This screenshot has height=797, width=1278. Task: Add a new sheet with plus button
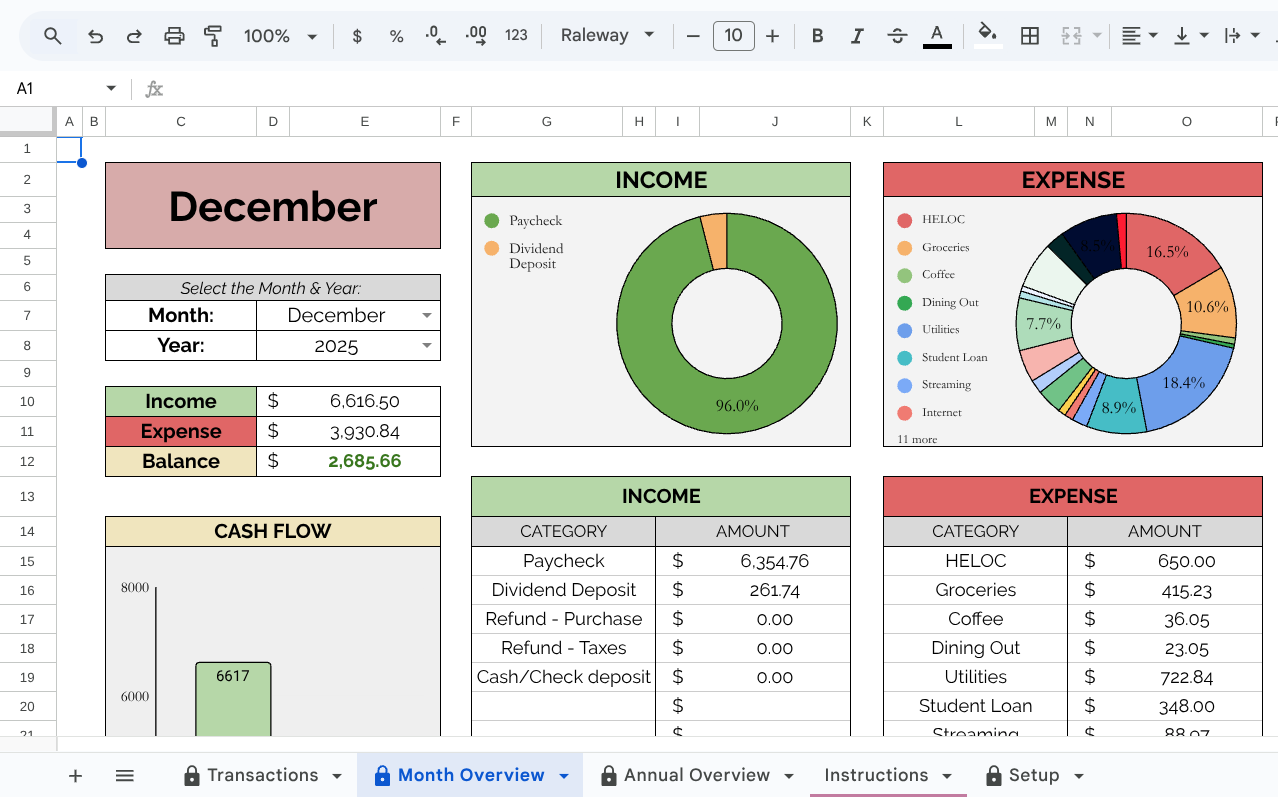coord(75,775)
